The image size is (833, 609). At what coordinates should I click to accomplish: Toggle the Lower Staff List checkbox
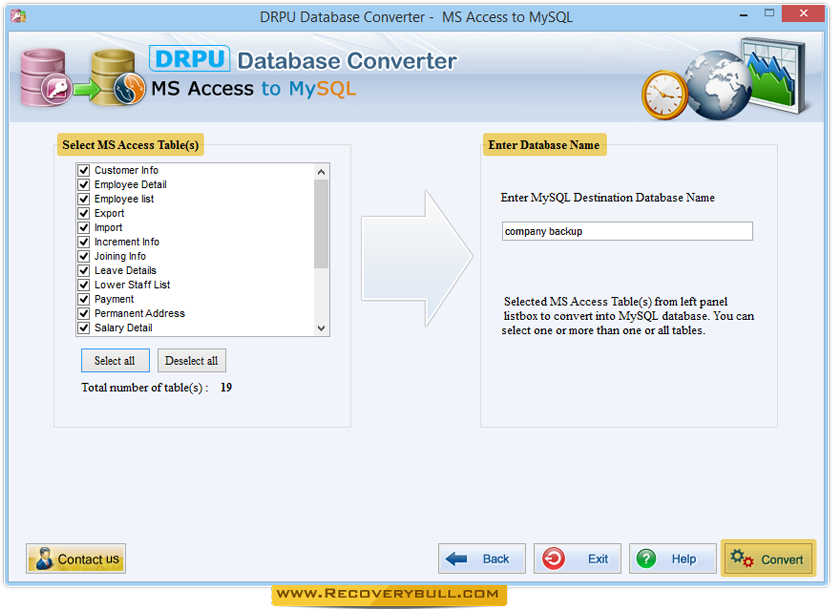[x=83, y=285]
